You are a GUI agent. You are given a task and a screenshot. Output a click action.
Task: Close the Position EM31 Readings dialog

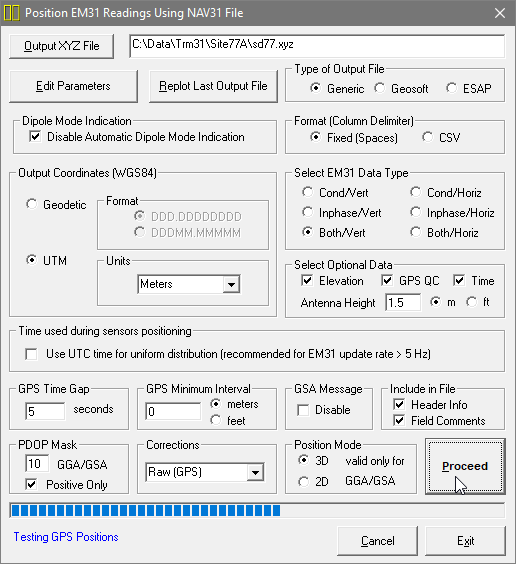(499, 13)
